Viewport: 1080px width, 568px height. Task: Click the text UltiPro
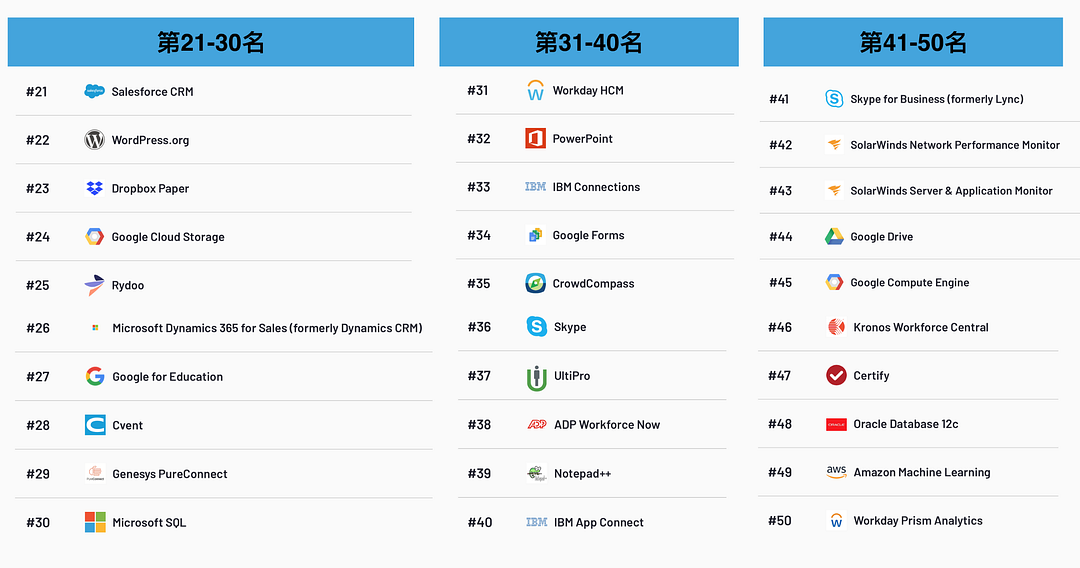point(572,375)
